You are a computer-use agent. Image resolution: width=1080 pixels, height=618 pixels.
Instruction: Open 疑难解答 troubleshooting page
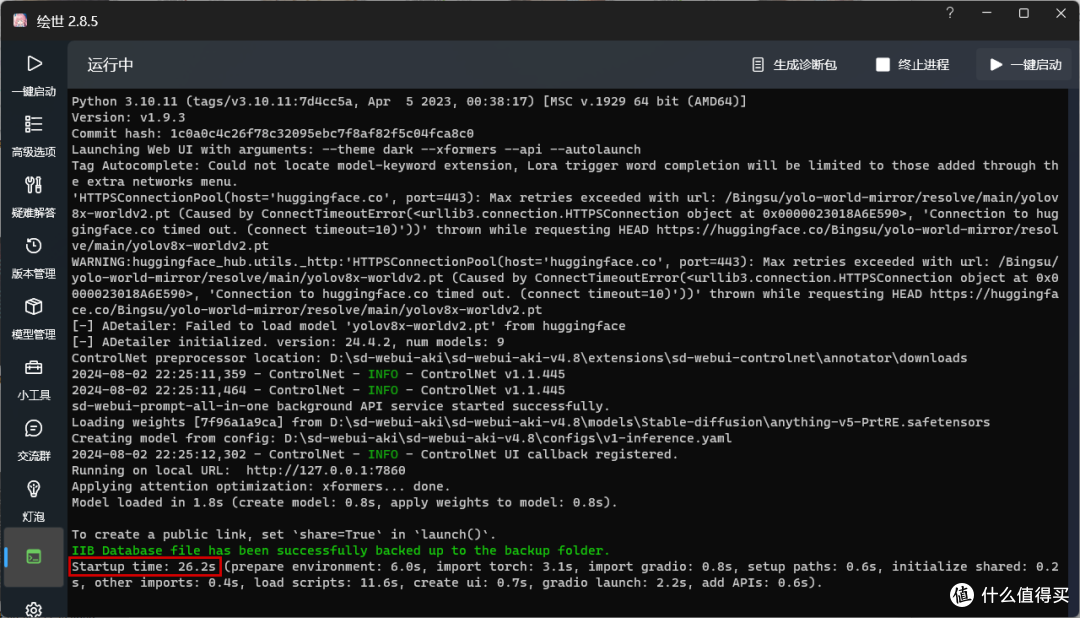[x=34, y=197]
